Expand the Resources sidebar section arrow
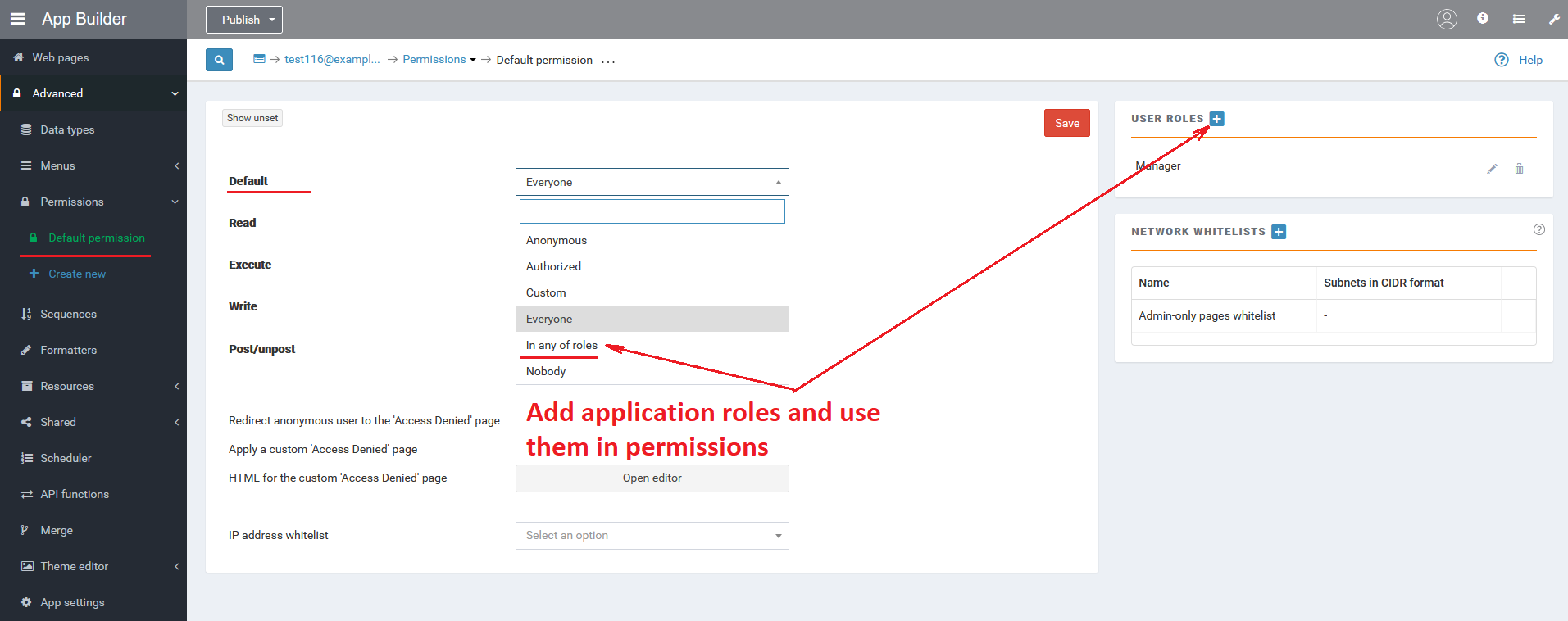 tap(176, 386)
